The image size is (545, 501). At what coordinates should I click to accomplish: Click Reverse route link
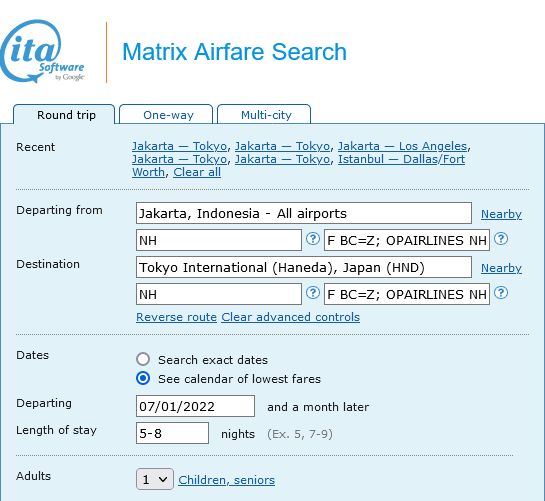tap(177, 317)
